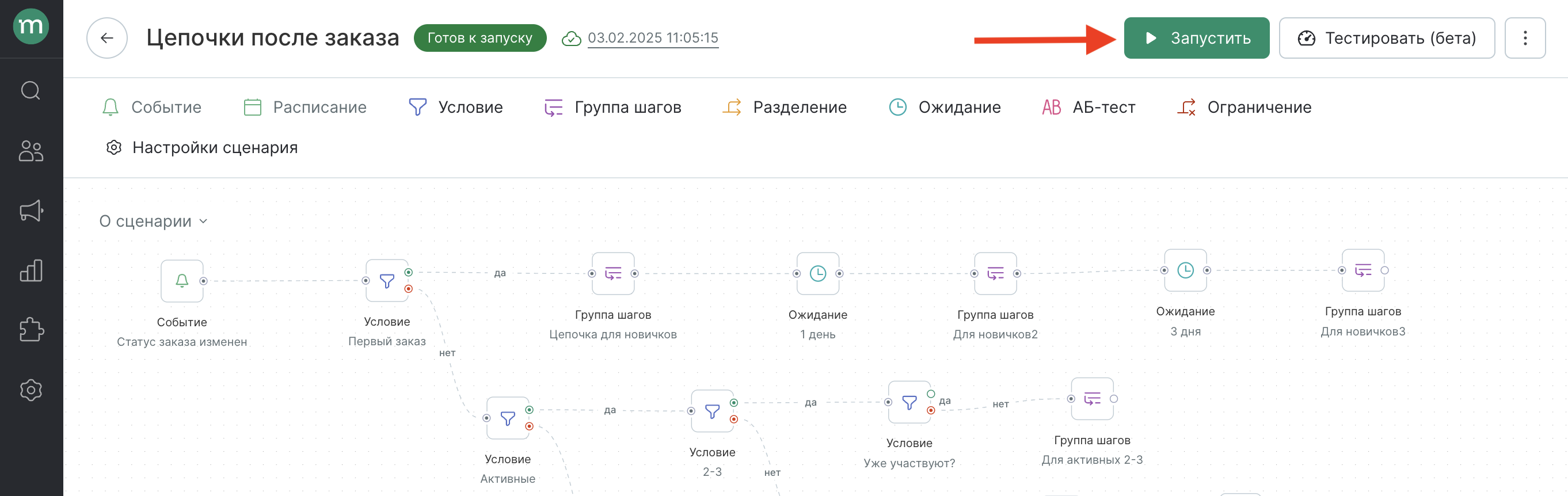The width and height of the screenshot is (1568, 496).
Task: Click the Для активных 2-3 label
Action: tap(1092, 460)
